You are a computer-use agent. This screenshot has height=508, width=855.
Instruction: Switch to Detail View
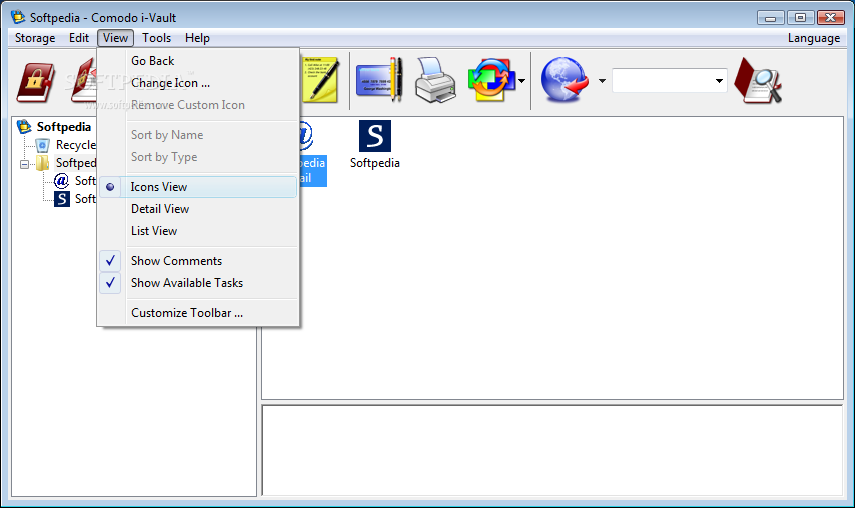point(198,209)
